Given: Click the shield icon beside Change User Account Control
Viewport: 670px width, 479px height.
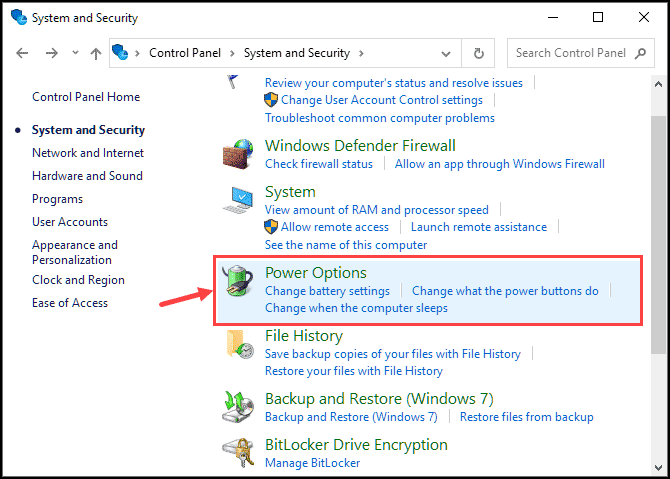Looking at the screenshot, I should pos(271,100).
